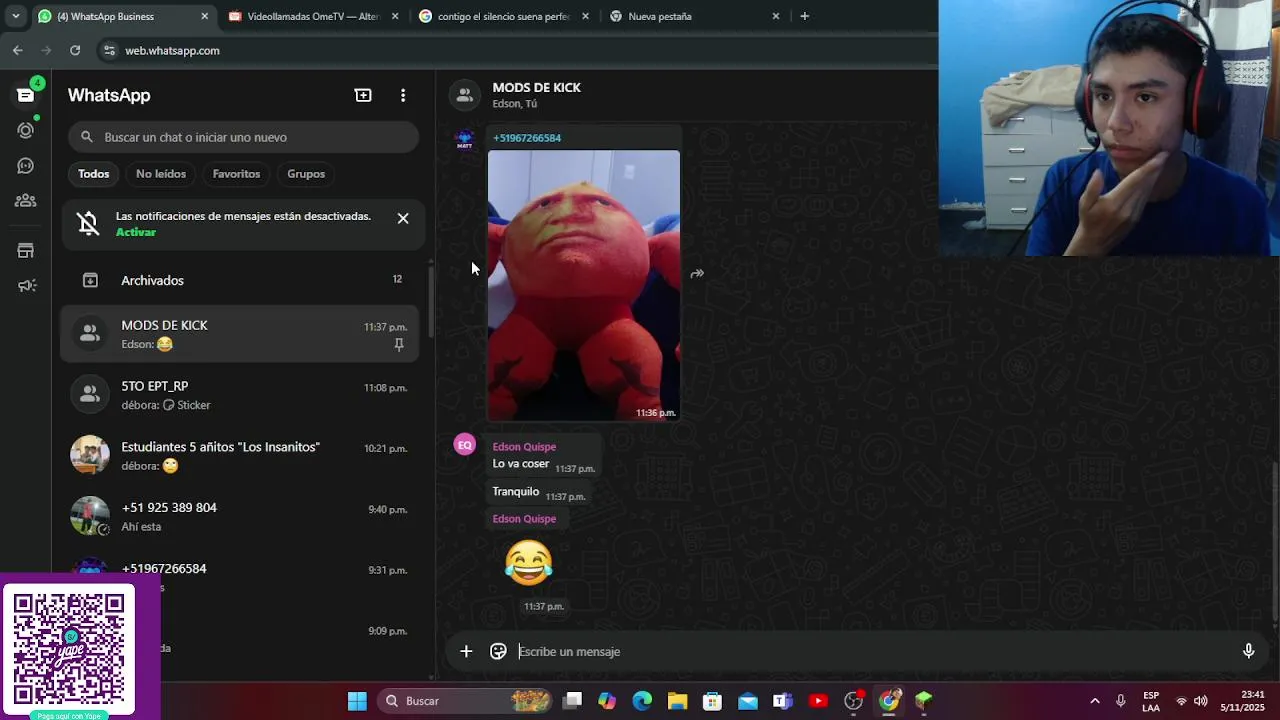This screenshot has width=1280, height=720.
Task: Open group info from MODS DE KICK header
Action: [x=536, y=95]
